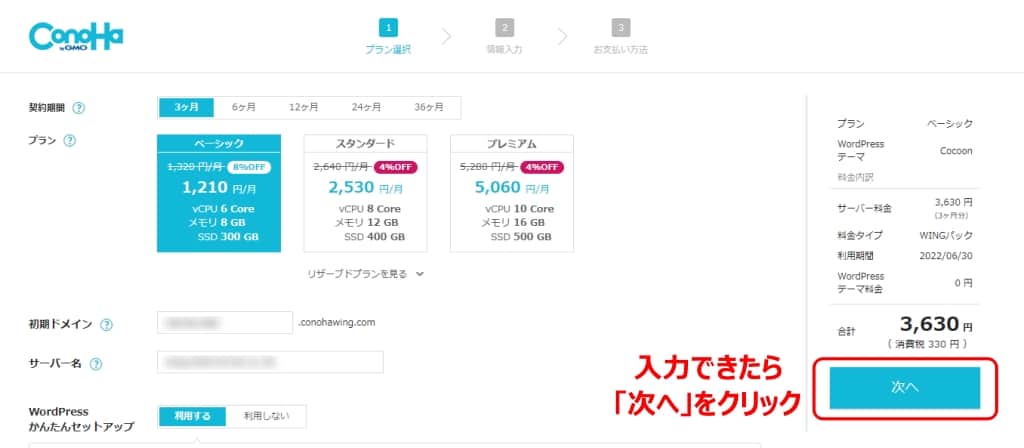Screen dimensions: 1024x448
Task: Click help icon next to 初期ドメイン
Action: click(x=106, y=325)
